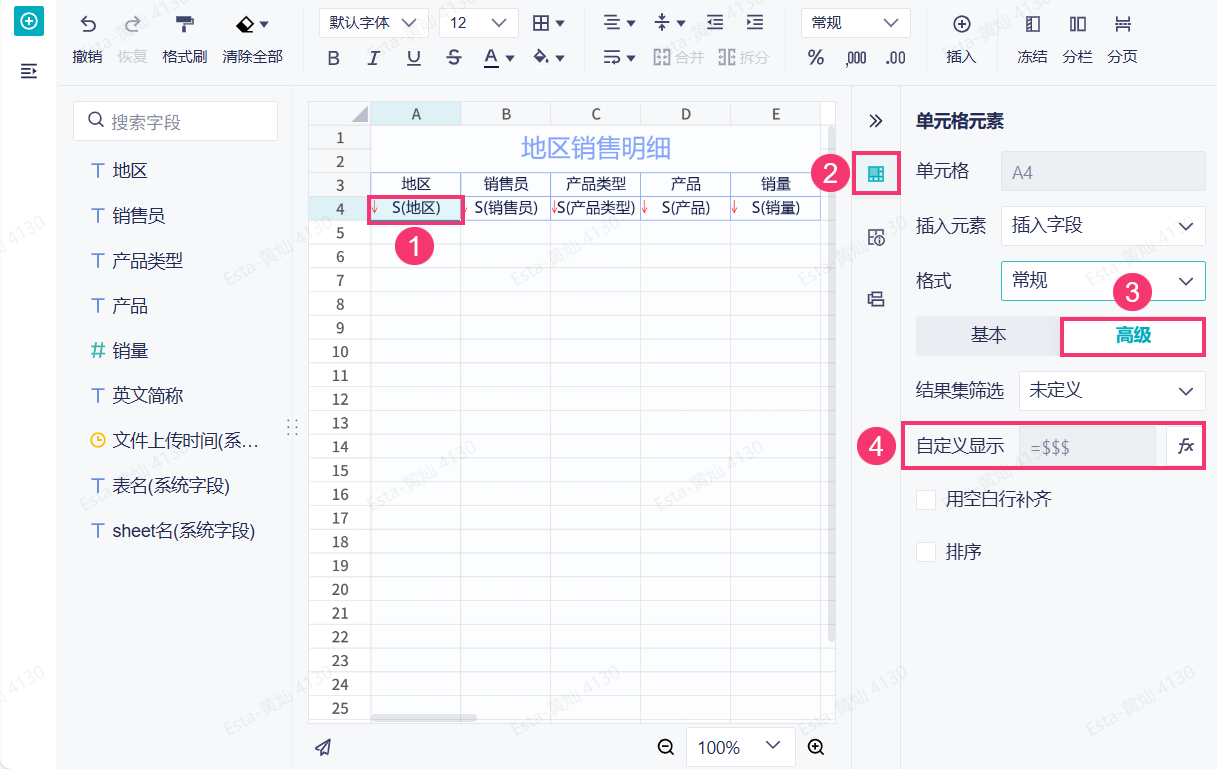Click the sidebar outline list icon
This screenshot has height=769, width=1217.
[29, 71]
